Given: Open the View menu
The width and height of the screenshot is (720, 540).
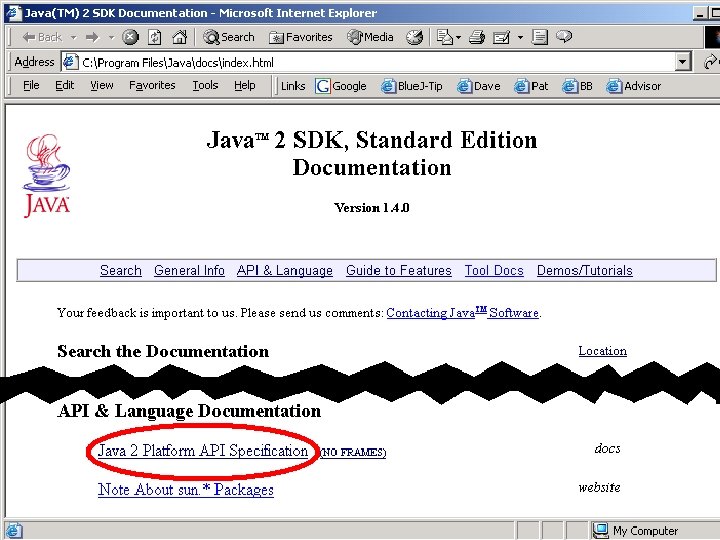Looking at the screenshot, I should tap(101, 85).
